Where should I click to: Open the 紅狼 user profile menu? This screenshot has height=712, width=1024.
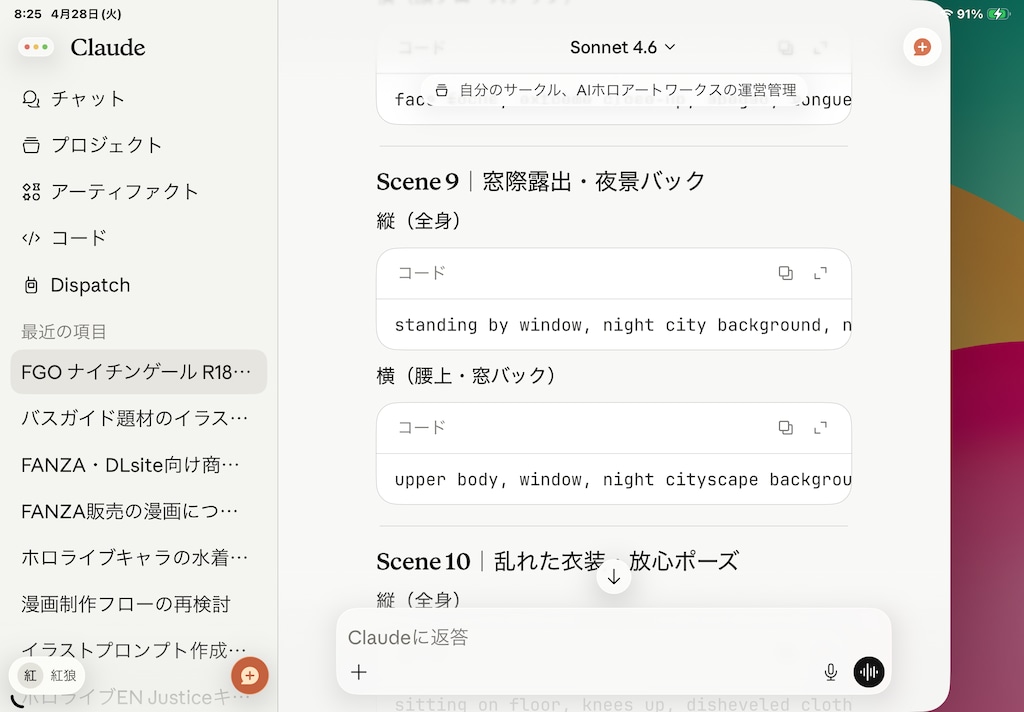click(46, 675)
